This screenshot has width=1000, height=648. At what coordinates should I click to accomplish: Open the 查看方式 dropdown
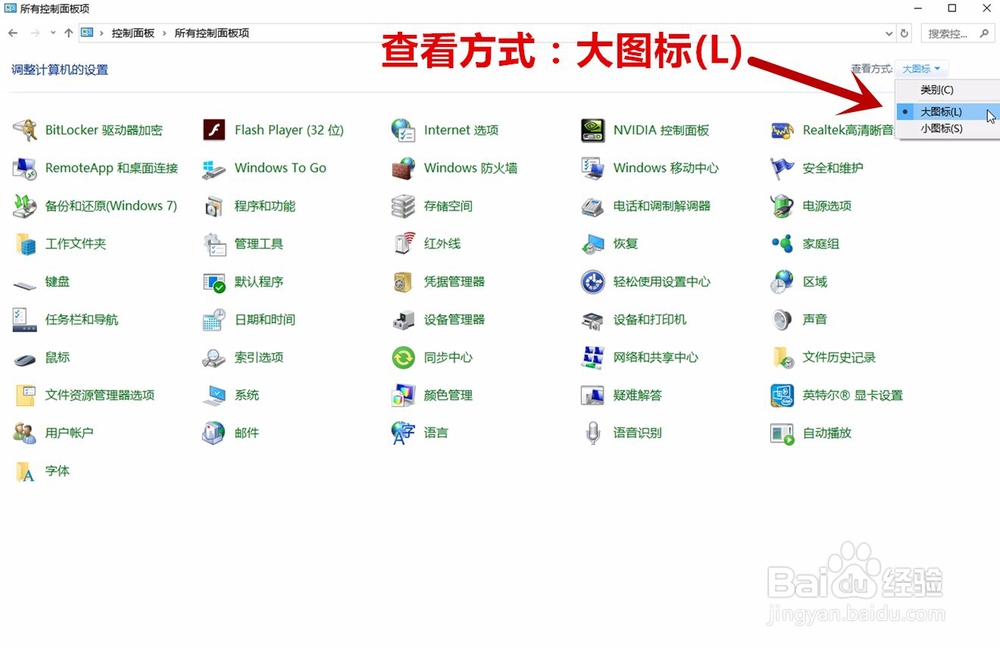pyautogui.click(x=920, y=68)
